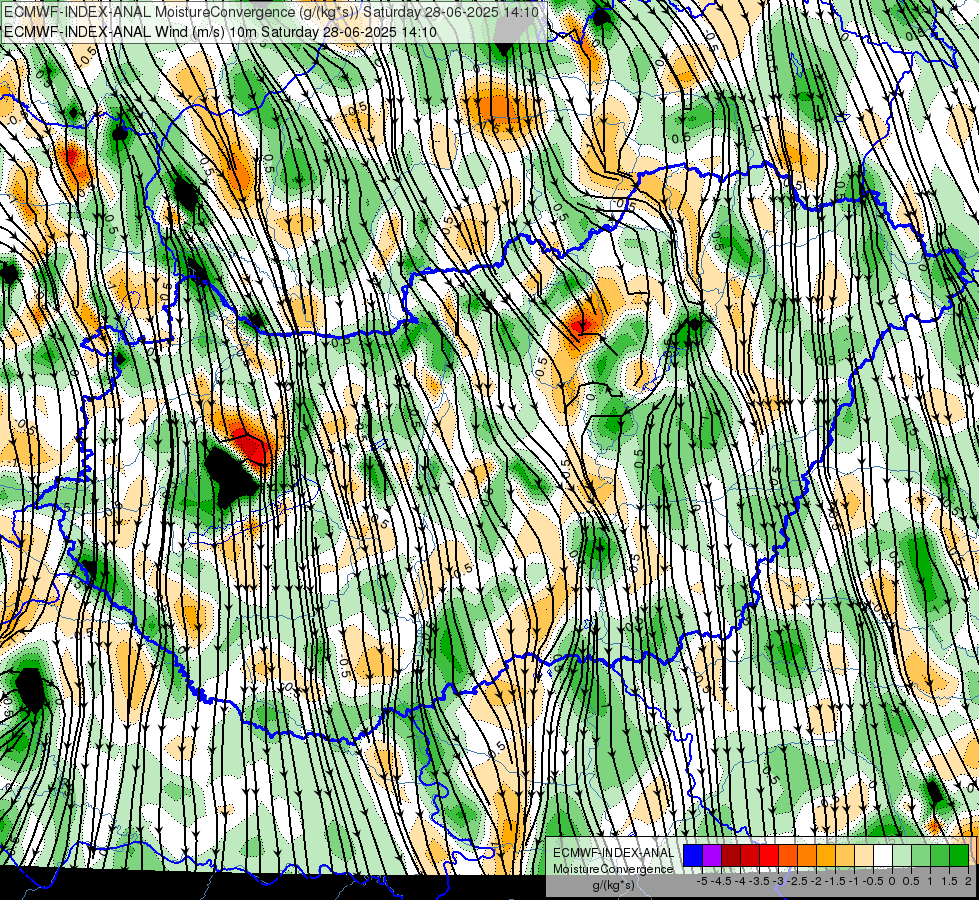Click the -3.5 legend scale value
The width and height of the screenshot is (979, 900).
pyautogui.click(x=759, y=881)
